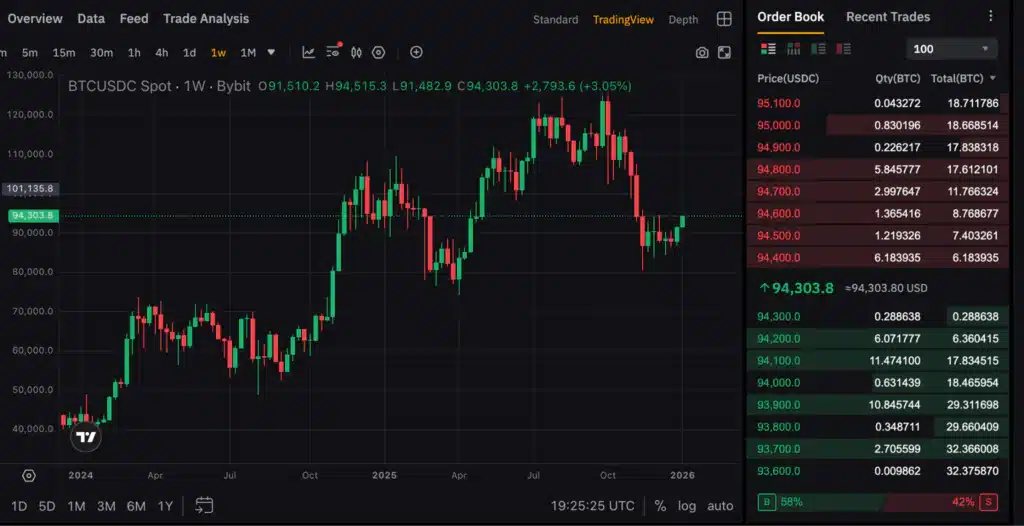Click the plus circle add icon
Image resolution: width=1024 pixels, height=526 pixels.
[416, 52]
